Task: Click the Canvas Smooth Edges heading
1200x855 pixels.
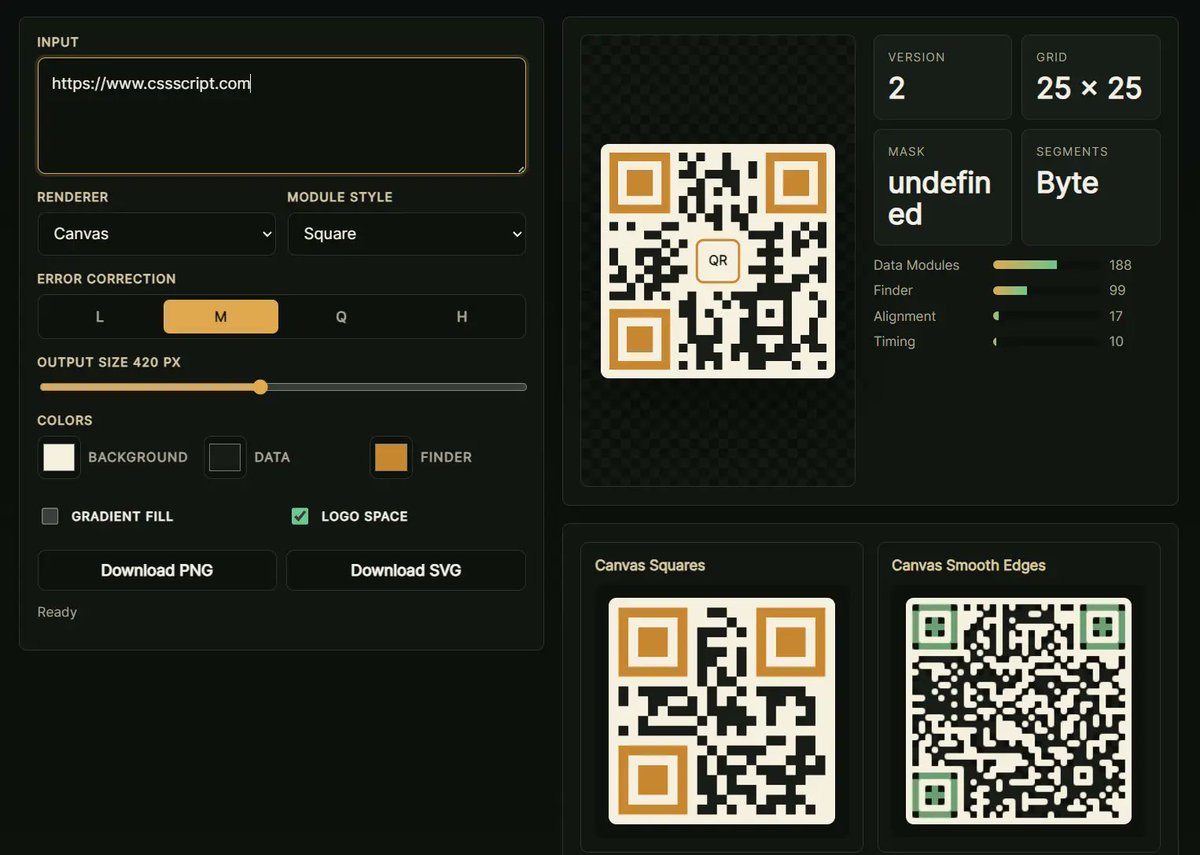Action: click(x=969, y=565)
